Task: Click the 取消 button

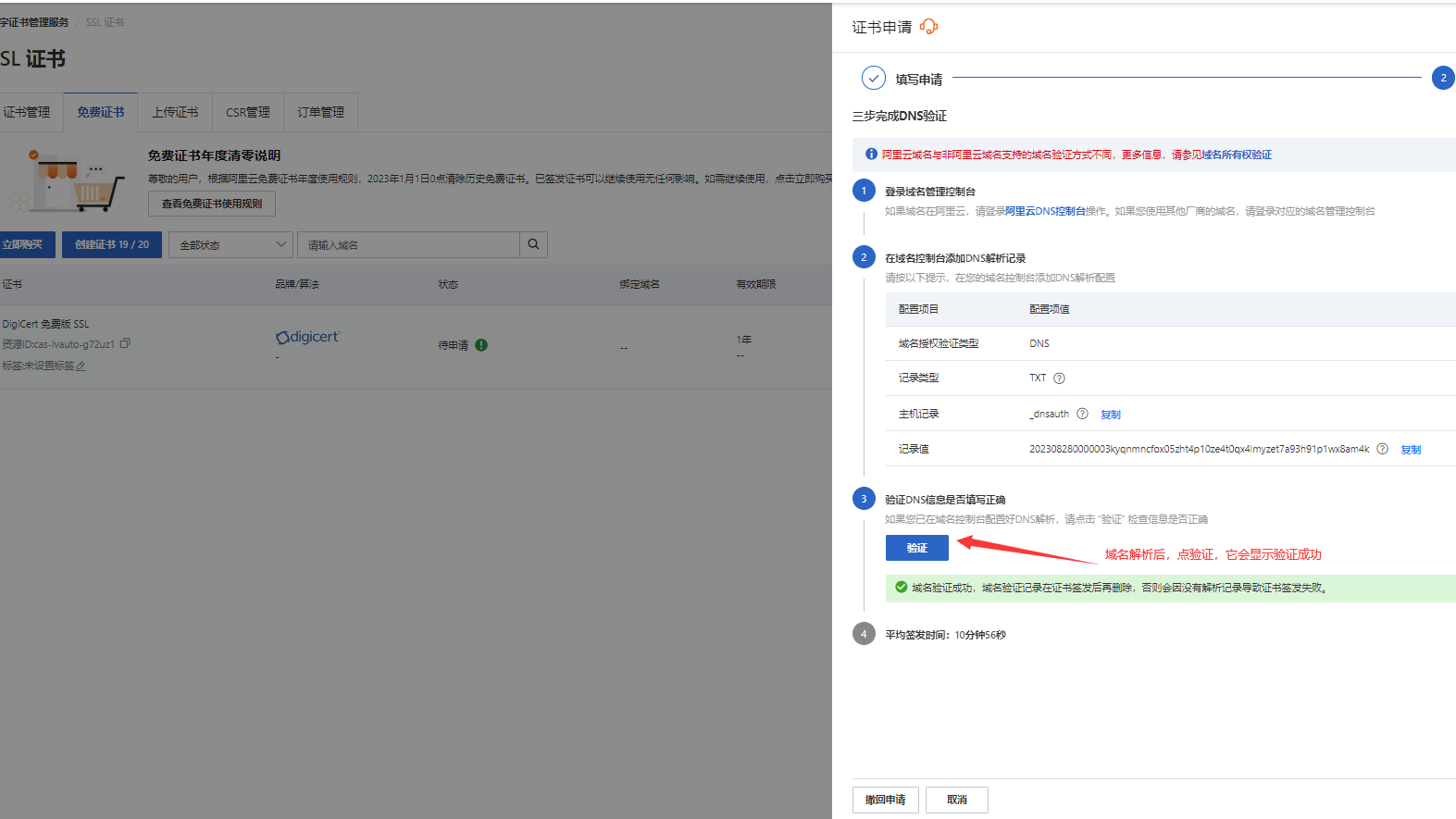Action: click(x=957, y=800)
